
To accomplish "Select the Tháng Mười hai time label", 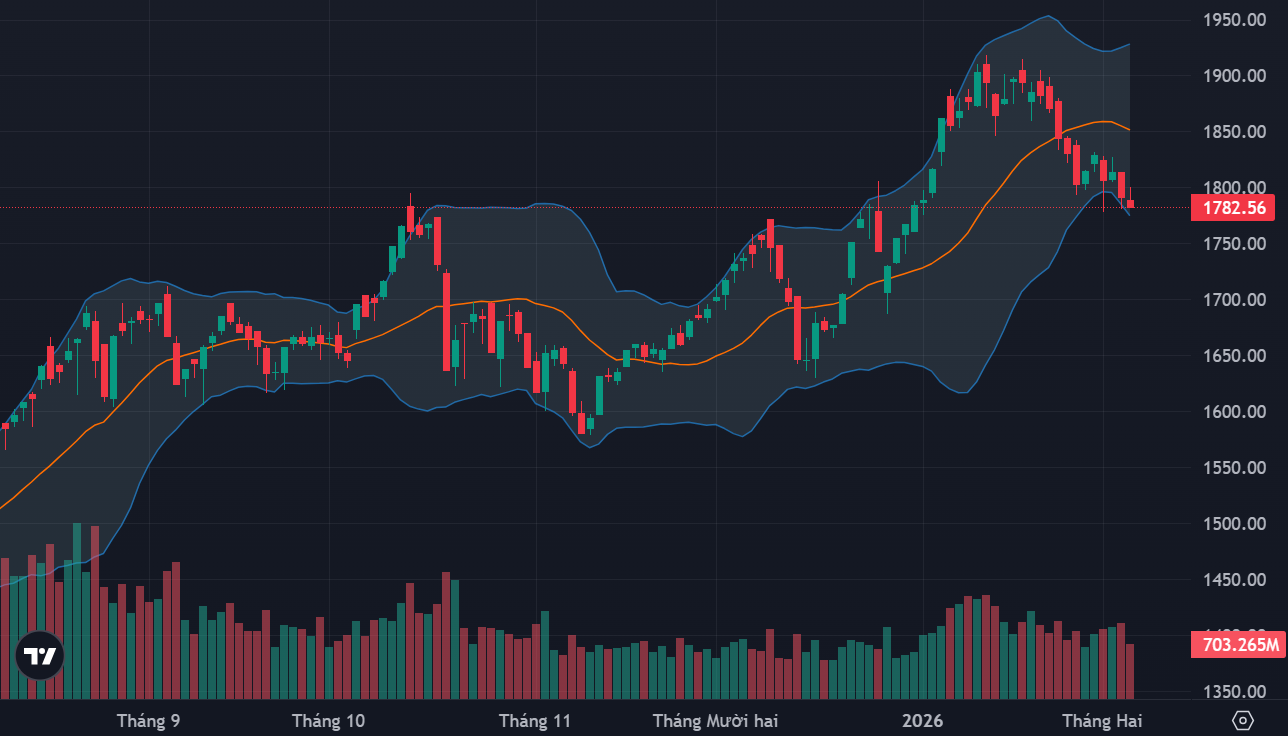I will click(715, 720).
